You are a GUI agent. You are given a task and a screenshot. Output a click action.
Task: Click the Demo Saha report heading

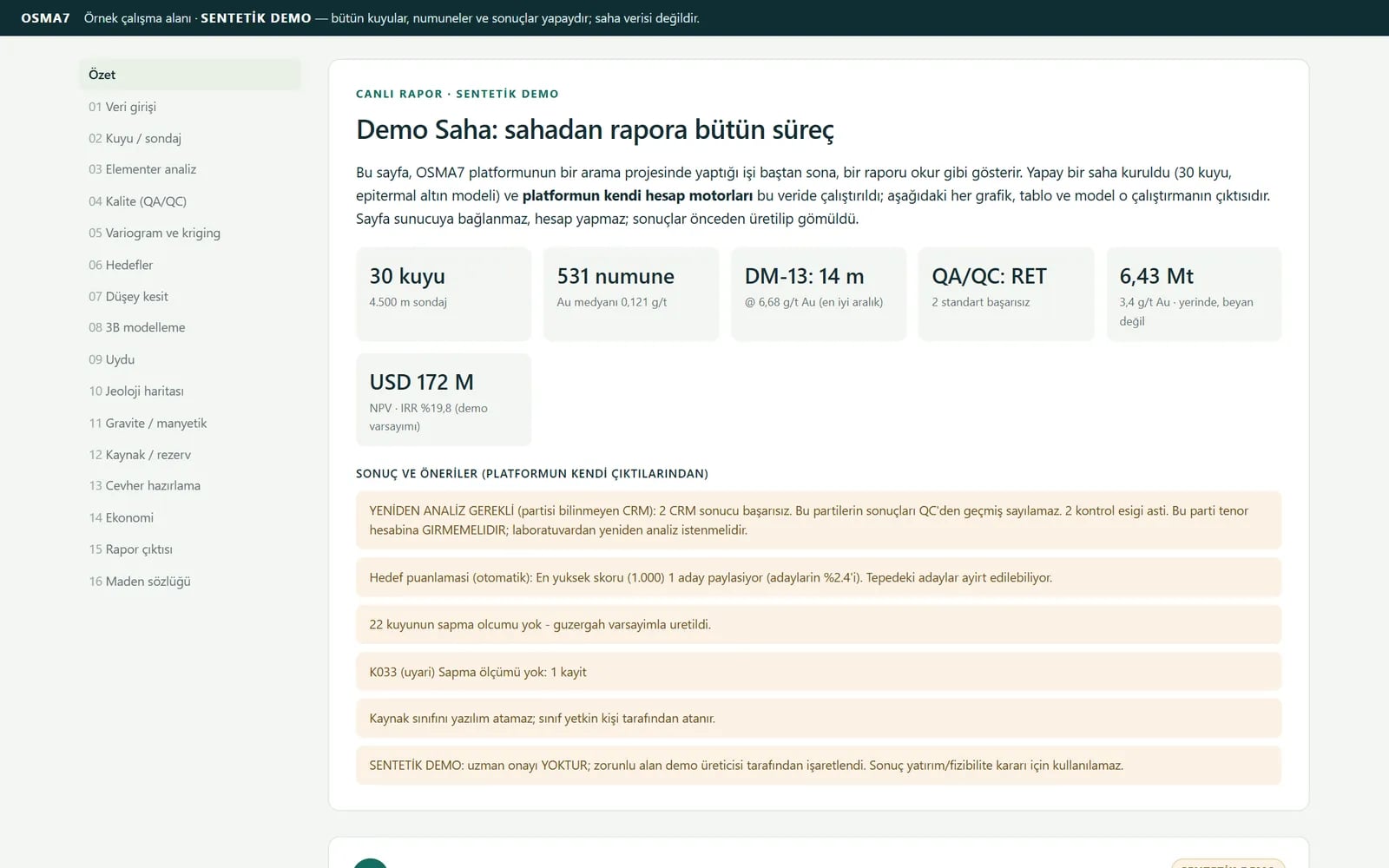[x=595, y=129]
